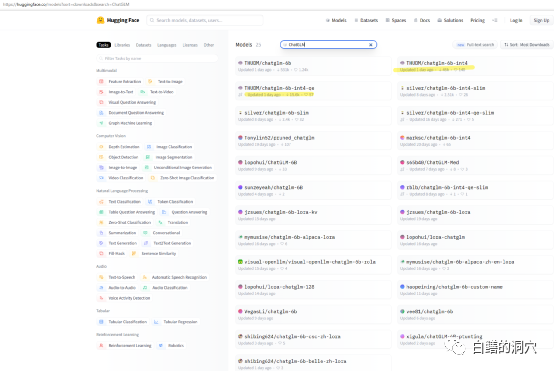
Task: Select the Text-to-Video task icon
Action: coord(142,92)
